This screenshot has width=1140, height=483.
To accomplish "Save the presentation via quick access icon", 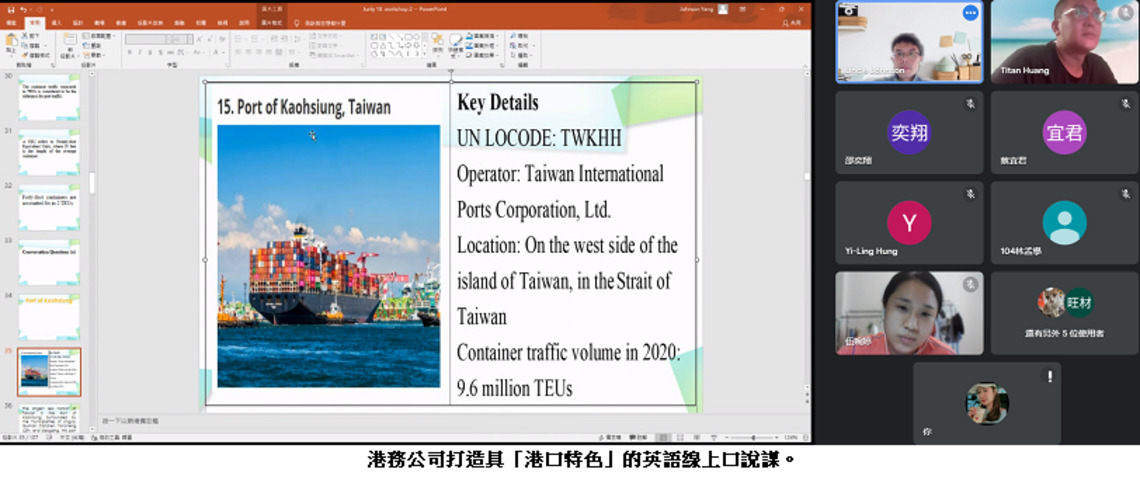I will [10, 9].
